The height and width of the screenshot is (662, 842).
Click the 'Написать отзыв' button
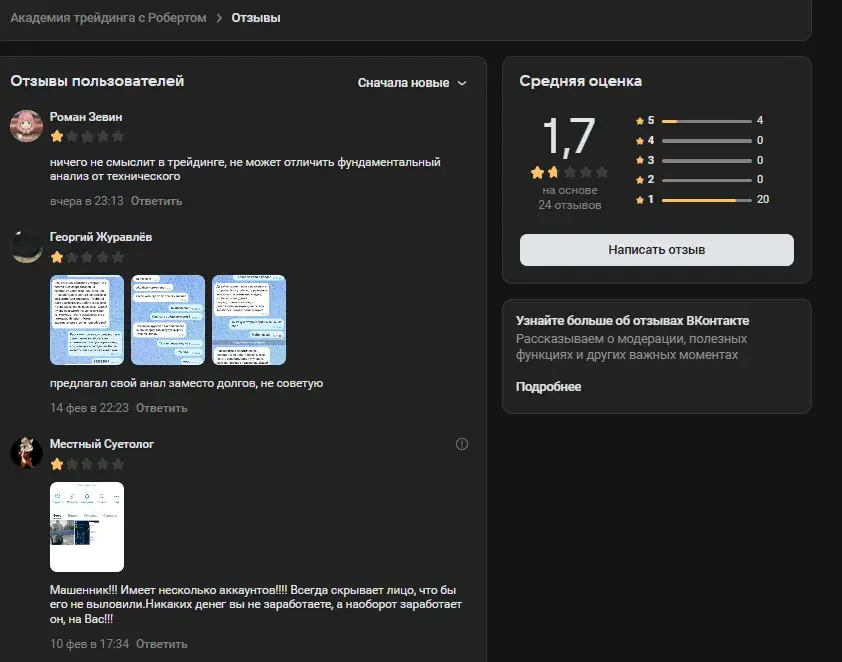pos(656,250)
